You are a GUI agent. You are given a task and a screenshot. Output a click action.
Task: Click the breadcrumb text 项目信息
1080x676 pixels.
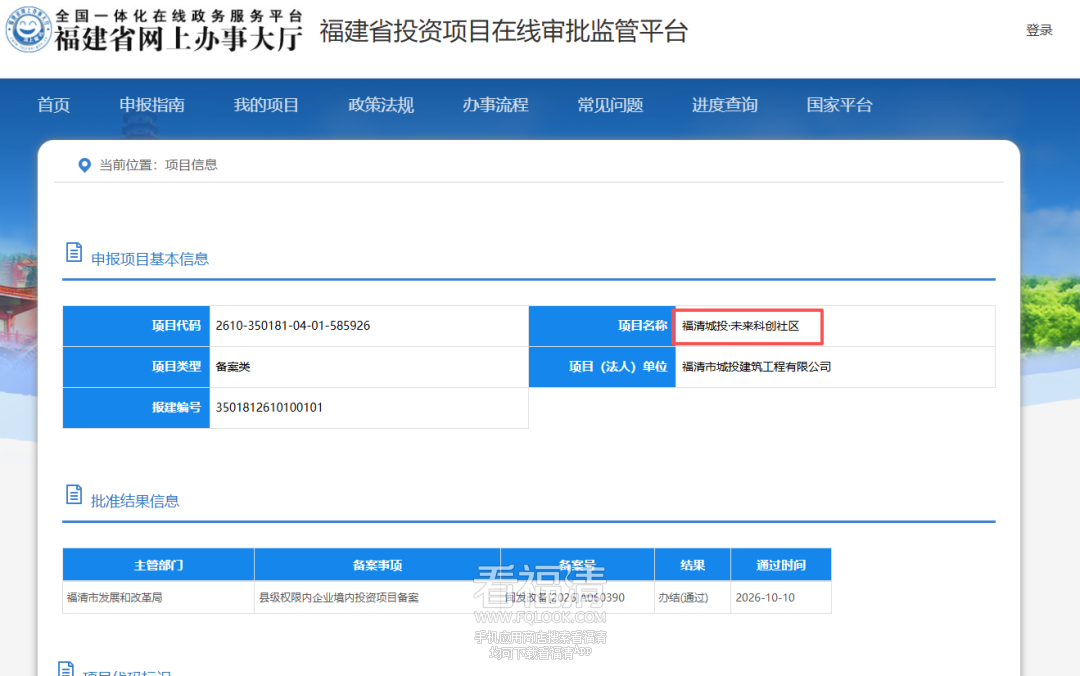coord(191,165)
